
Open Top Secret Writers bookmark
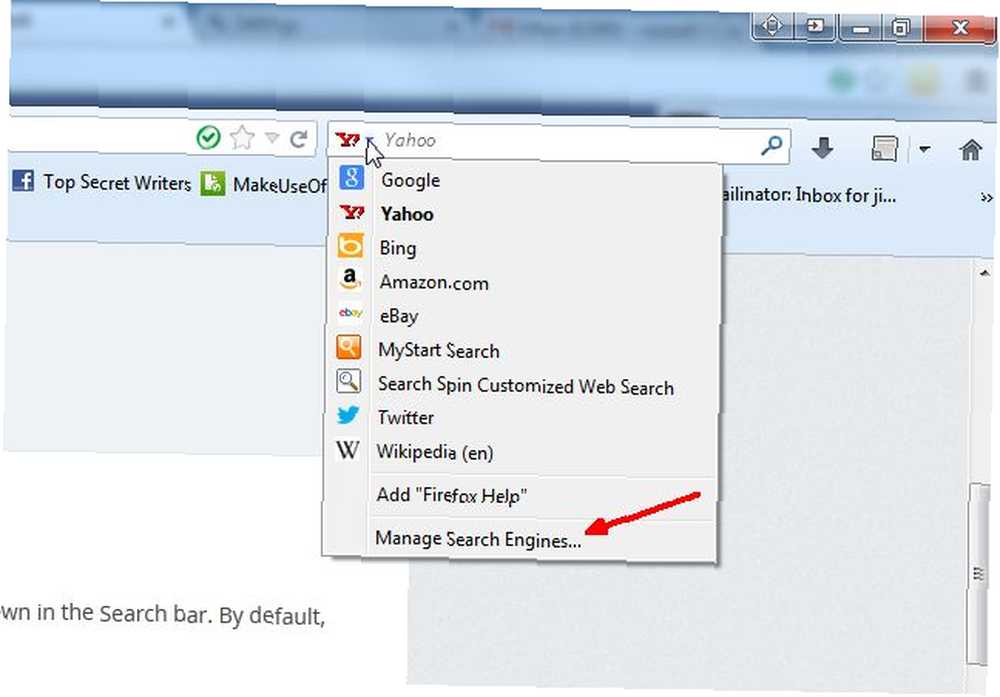[102, 182]
